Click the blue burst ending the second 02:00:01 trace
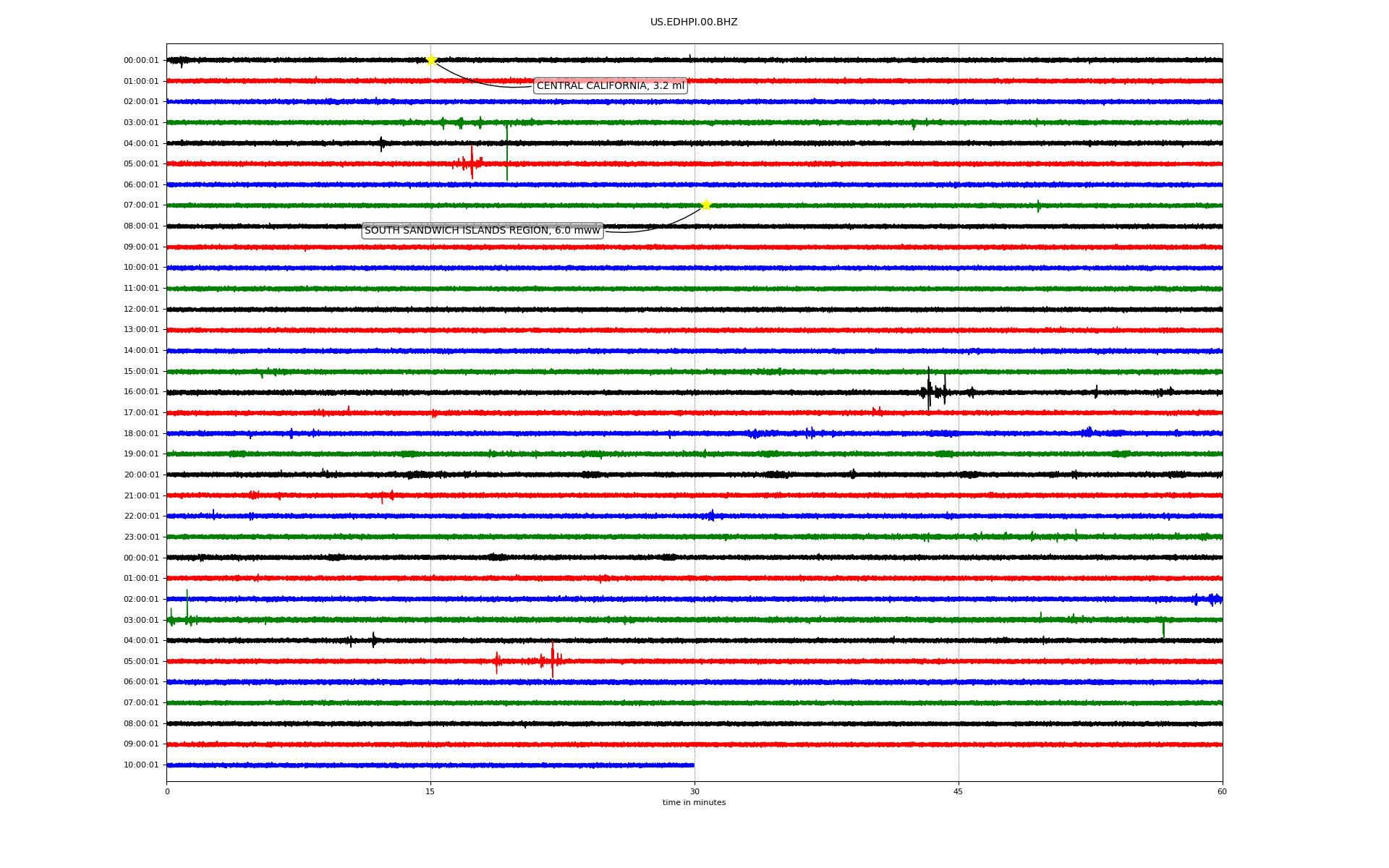This screenshot has width=1389, height=868. pyautogui.click(x=1212, y=599)
